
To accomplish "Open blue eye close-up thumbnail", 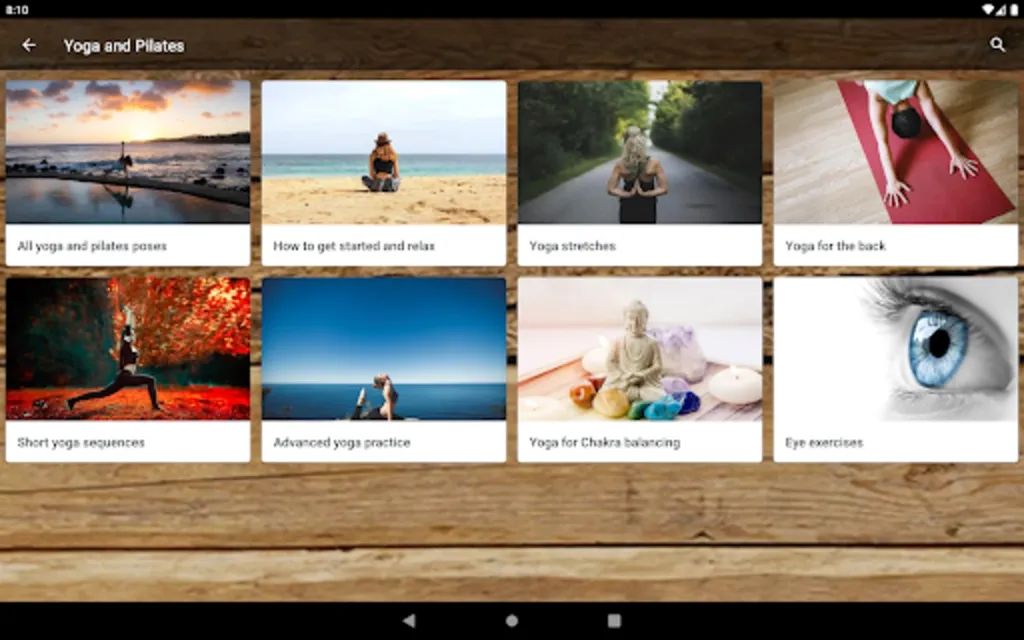I will pyautogui.click(x=896, y=349).
